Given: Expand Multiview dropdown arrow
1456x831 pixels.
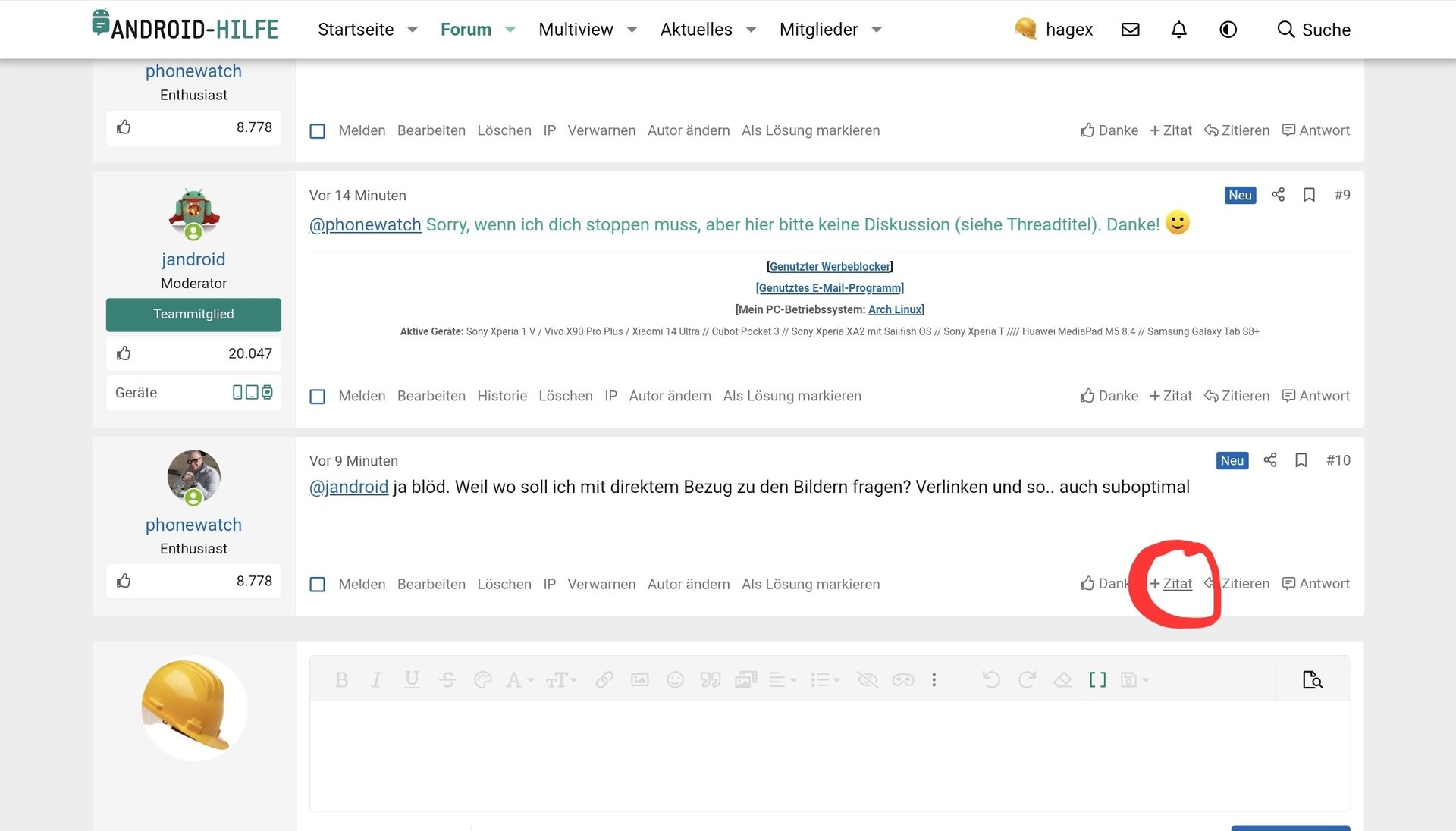Looking at the screenshot, I should (x=632, y=30).
